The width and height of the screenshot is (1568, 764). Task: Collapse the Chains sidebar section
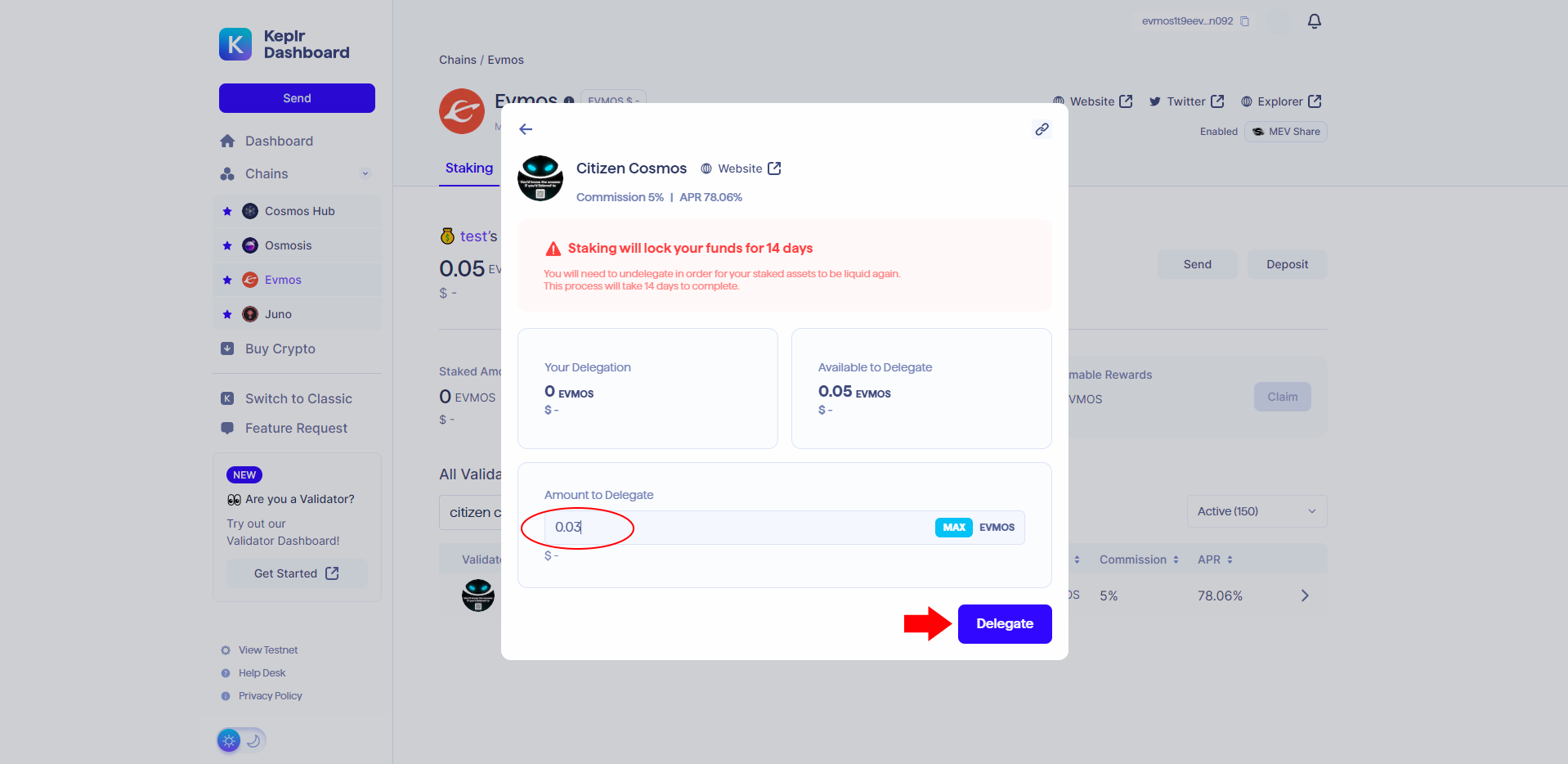click(365, 173)
